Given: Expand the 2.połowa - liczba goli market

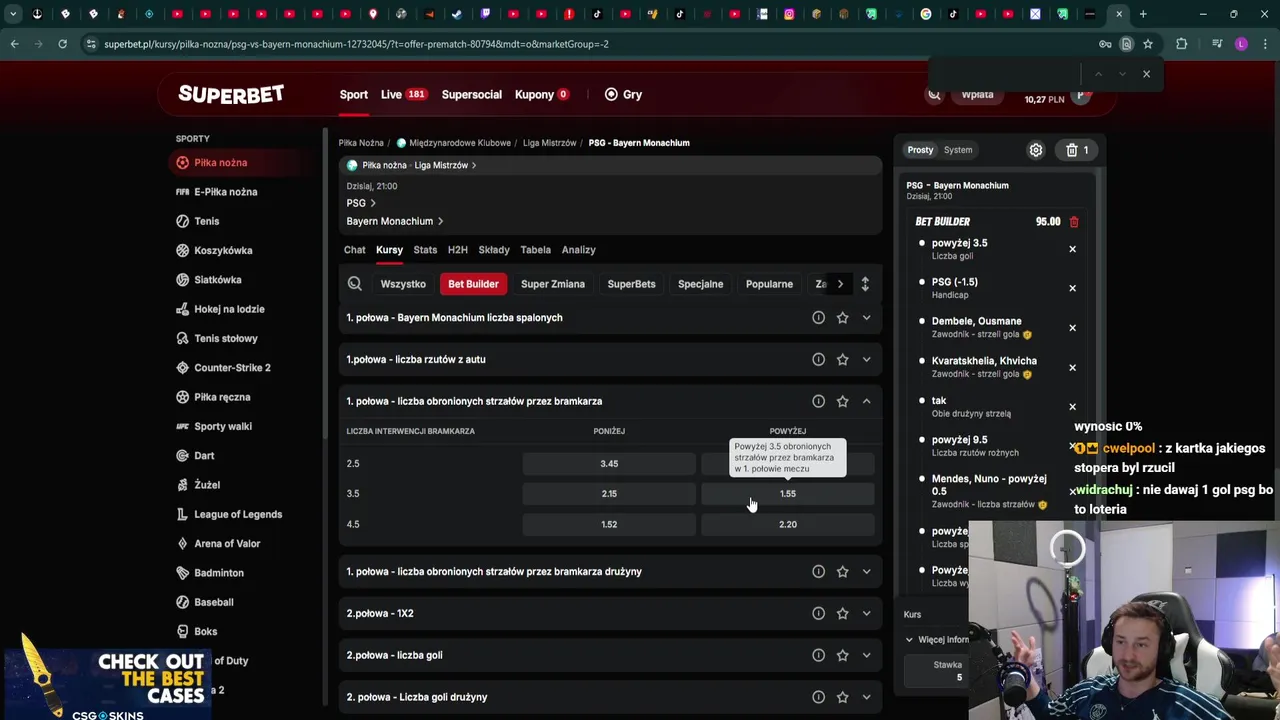Looking at the screenshot, I should pyautogui.click(x=866, y=655).
